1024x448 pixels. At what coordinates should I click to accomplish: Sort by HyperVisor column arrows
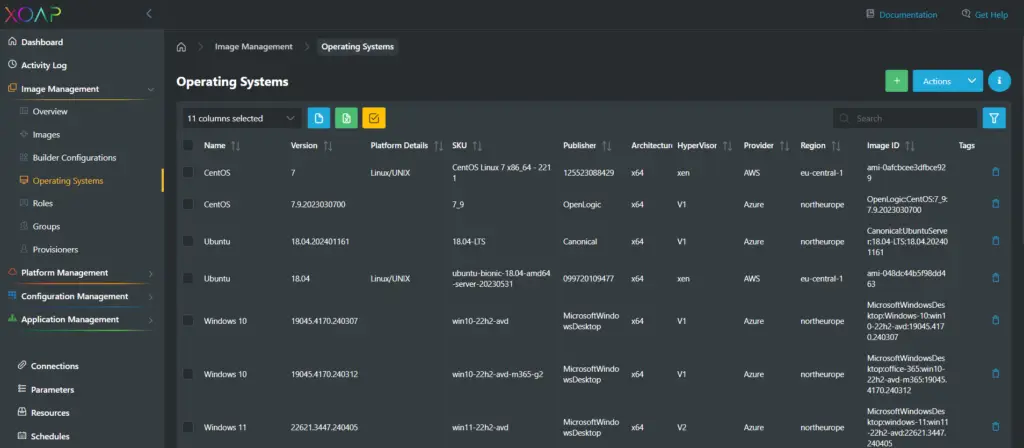click(x=727, y=146)
